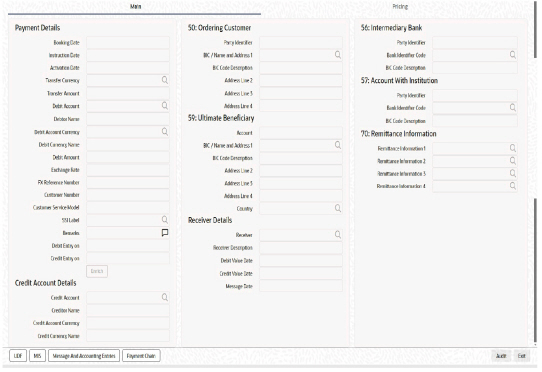Open the Remarks comment icon
This screenshot has height=372, width=542.
pyautogui.click(x=165, y=233)
